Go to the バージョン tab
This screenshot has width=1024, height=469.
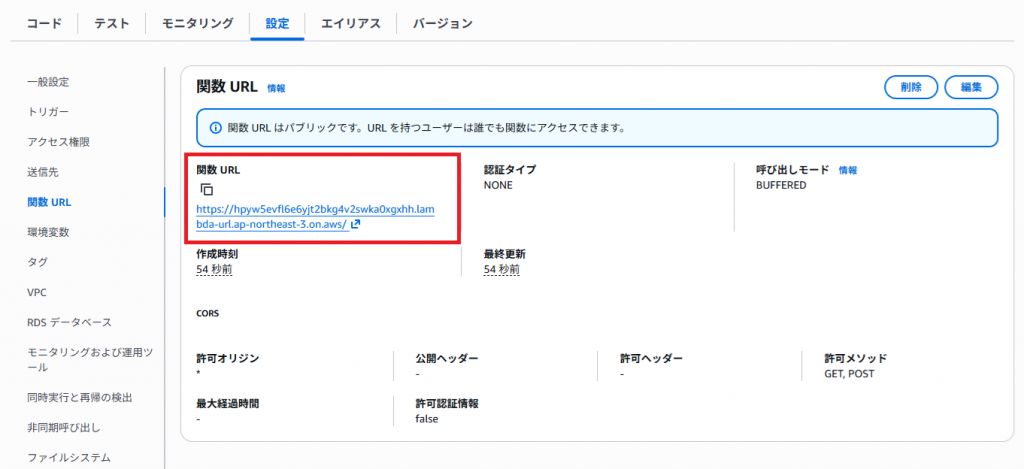[442, 23]
